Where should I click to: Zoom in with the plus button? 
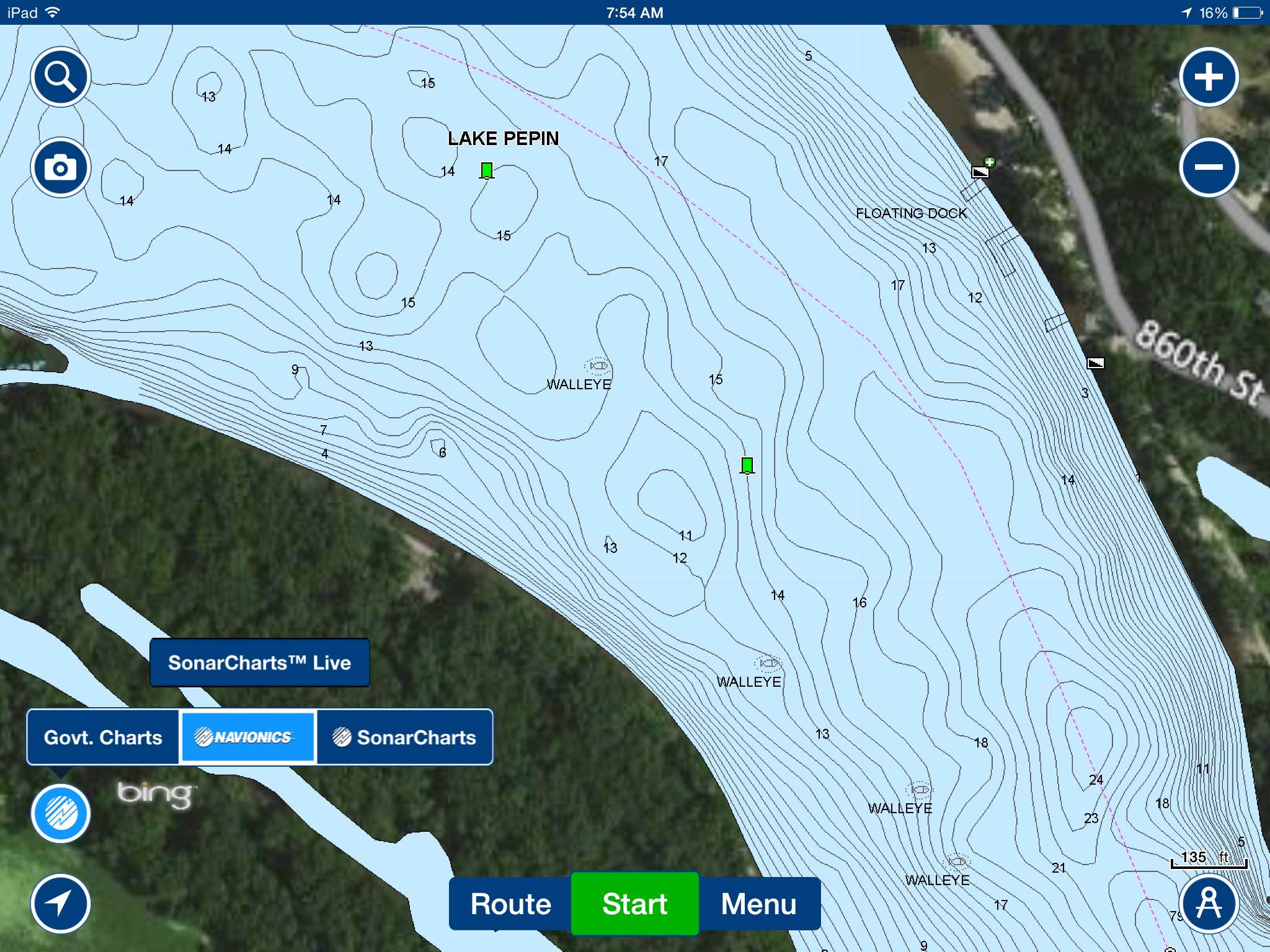[1209, 77]
